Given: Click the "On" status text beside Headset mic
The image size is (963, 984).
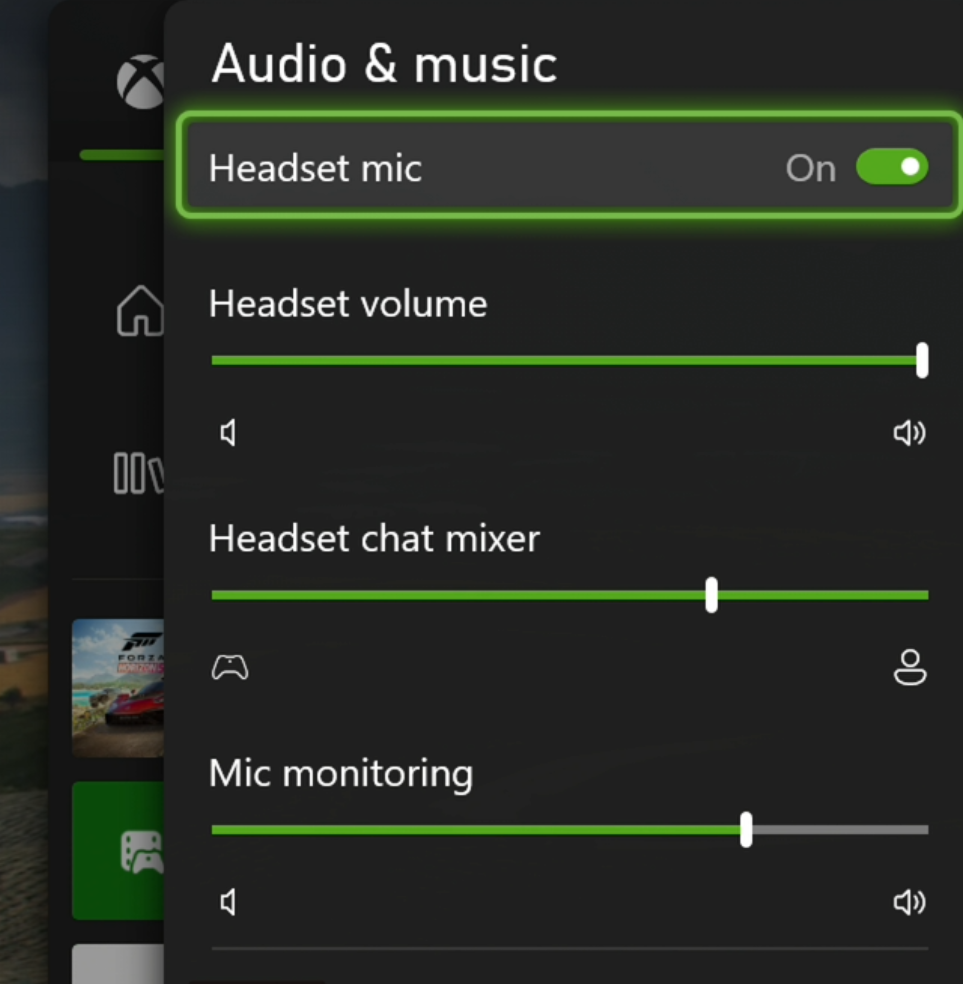Looking at the screenshot, I should [x=810, y=169].
